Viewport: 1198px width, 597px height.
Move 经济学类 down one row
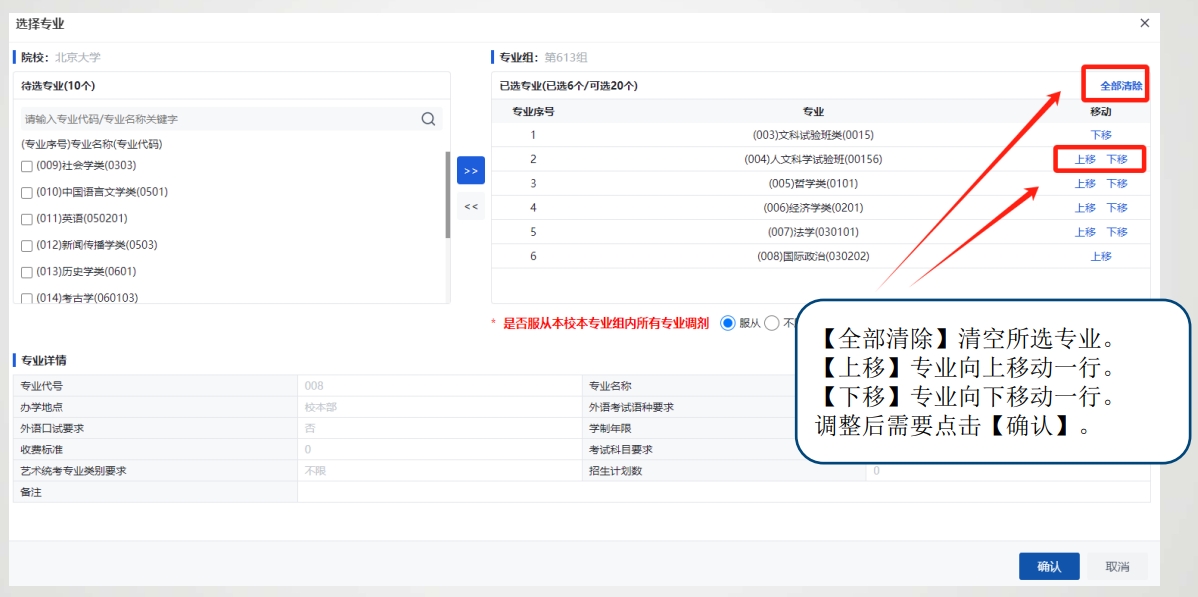(x=1117, y=208)
